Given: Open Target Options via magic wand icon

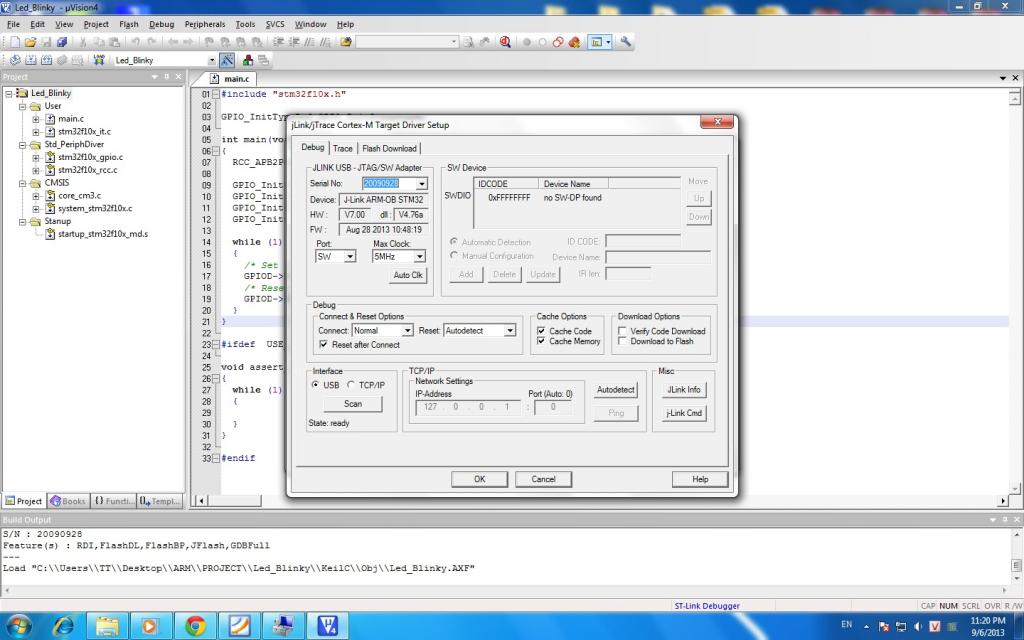Looking at the screenshot, I should 227,60.
